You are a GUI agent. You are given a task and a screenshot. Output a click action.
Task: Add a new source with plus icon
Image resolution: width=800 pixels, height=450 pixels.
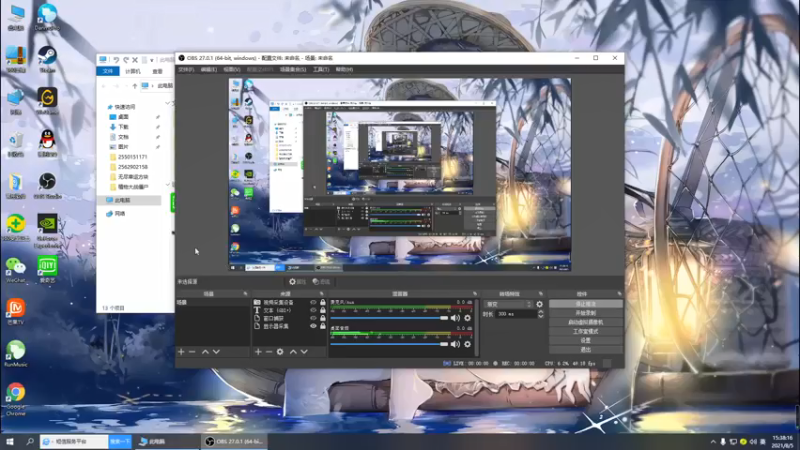258,352
